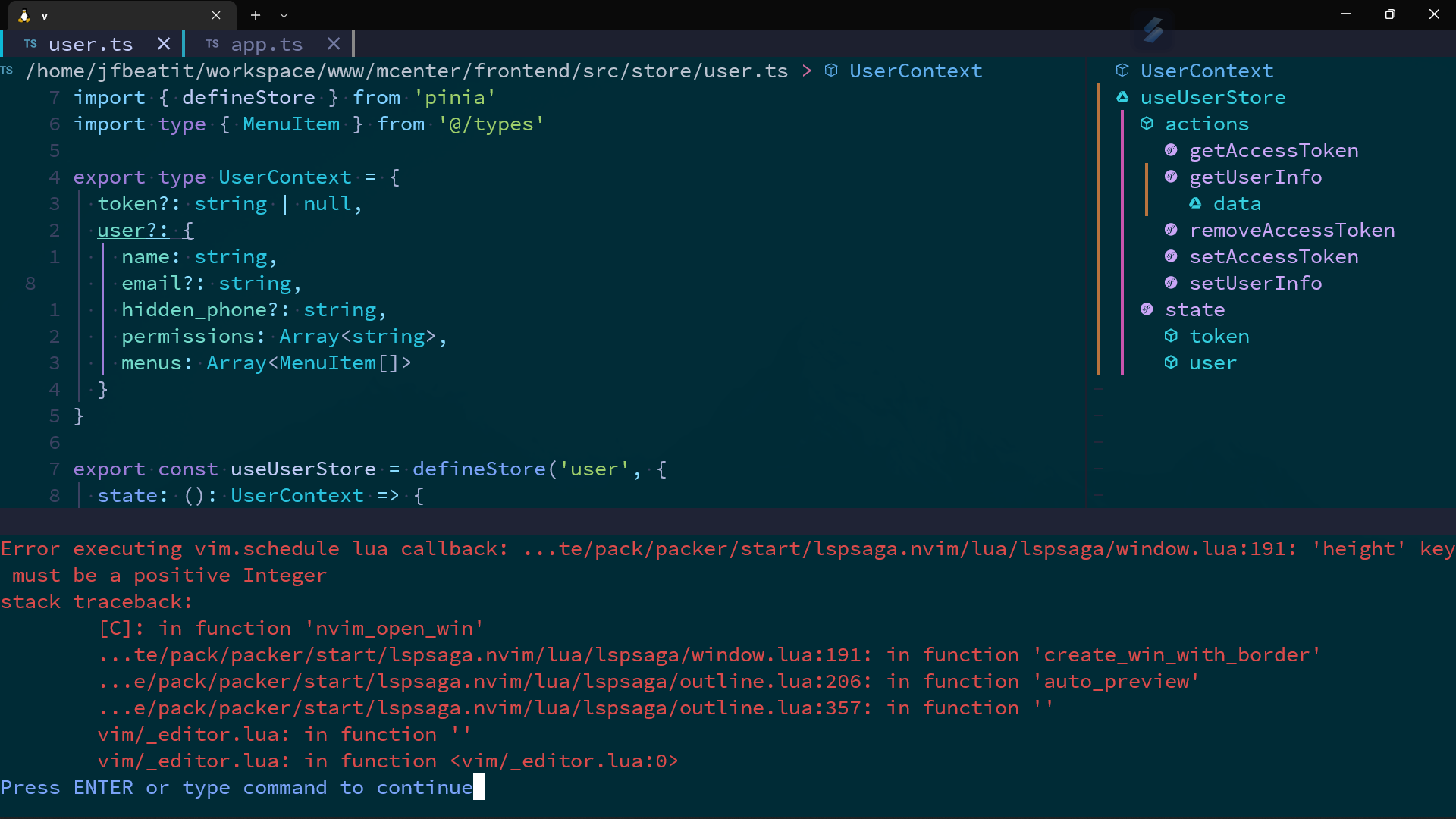Select data variable in outline
This screenshot has width=1456, height=819.
point(1237,203)
